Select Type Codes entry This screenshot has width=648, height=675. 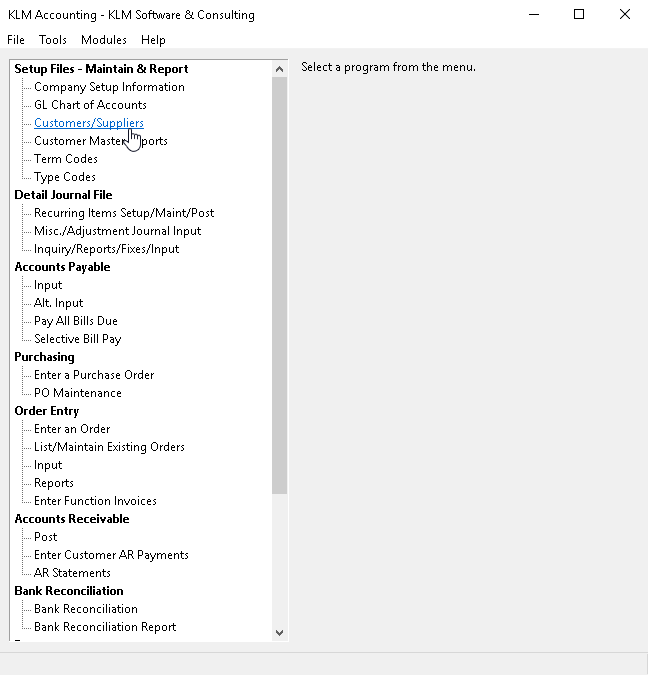coord(65,177)
